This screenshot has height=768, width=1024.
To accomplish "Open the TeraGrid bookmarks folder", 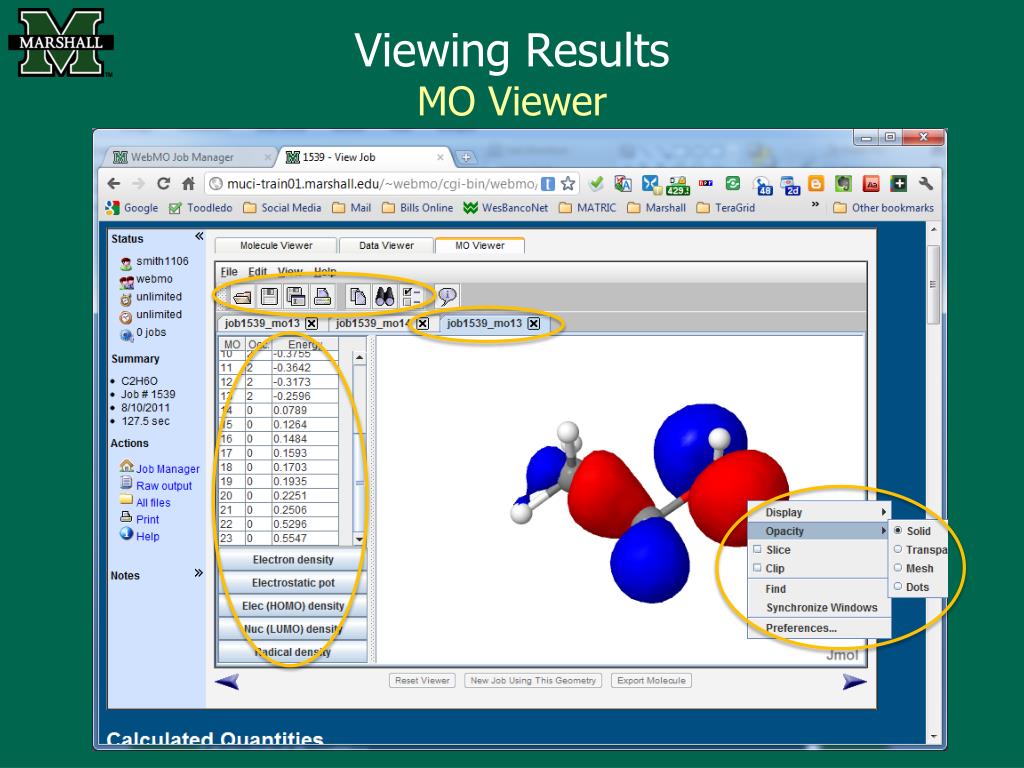I will 726,208.
